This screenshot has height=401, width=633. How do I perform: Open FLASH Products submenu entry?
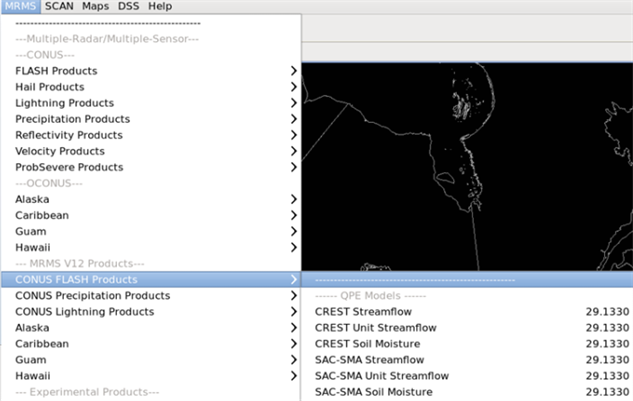click(151, 71)
